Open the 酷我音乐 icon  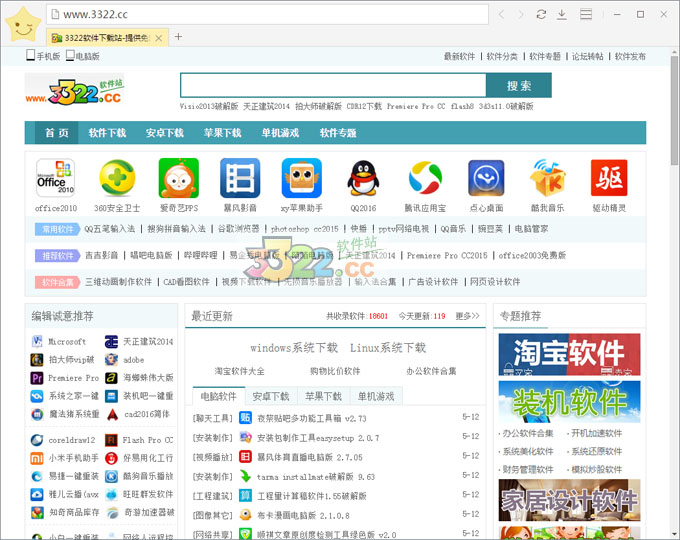click(x=548, y=178)
